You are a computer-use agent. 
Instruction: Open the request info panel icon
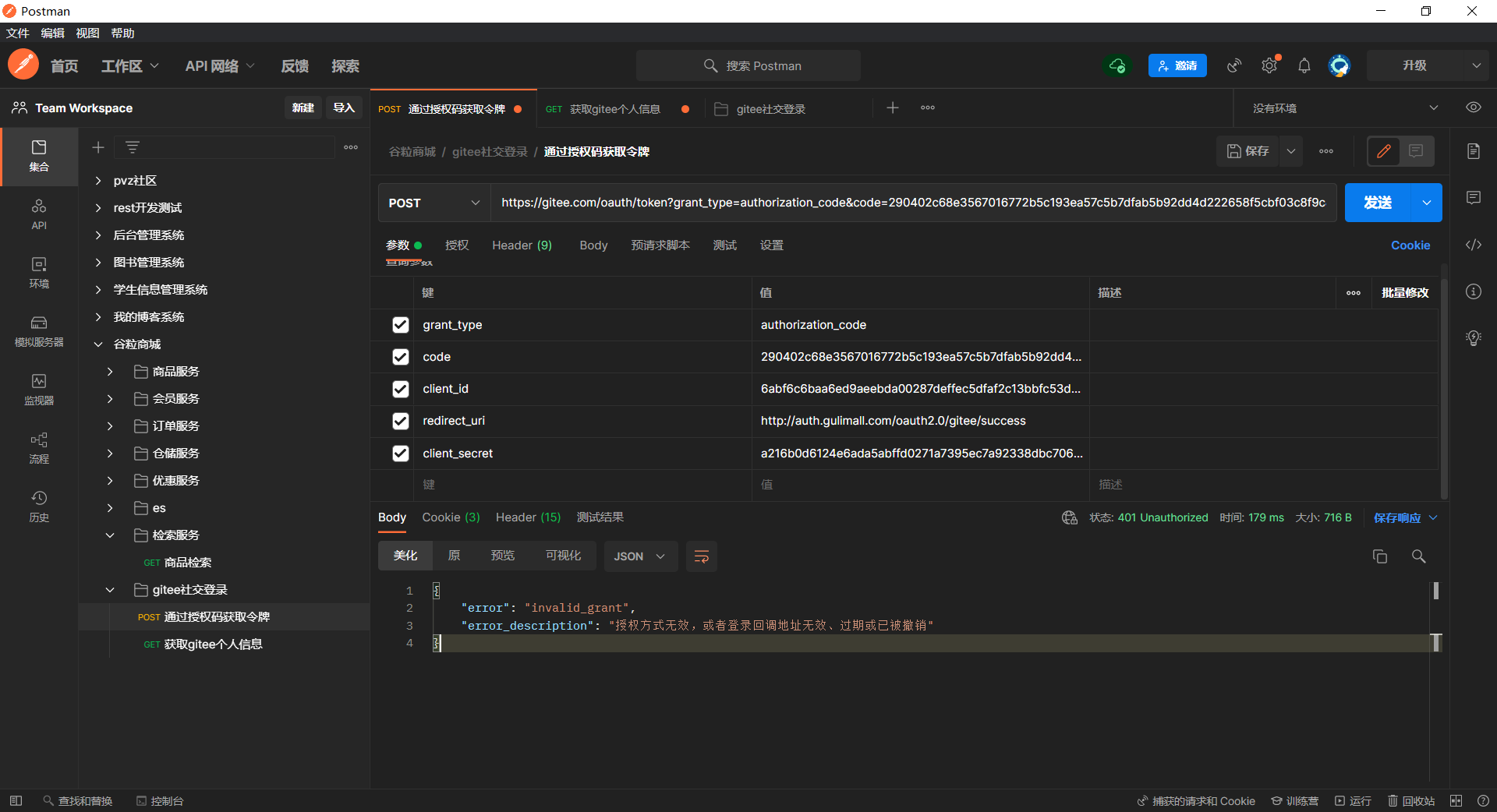pyautogui.click(x=1474, y=291)
